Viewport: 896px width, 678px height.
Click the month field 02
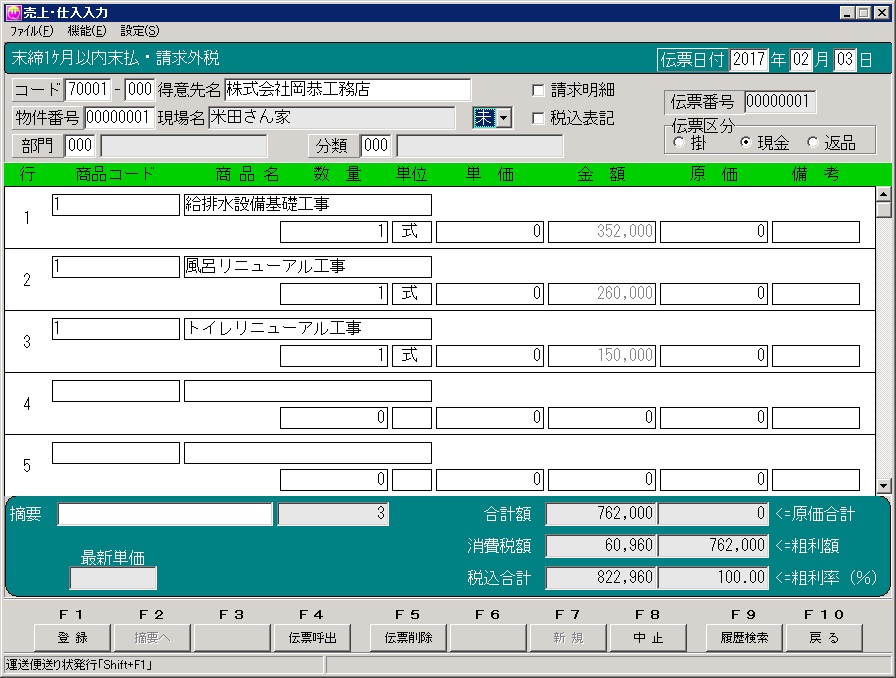click(801, 59)
